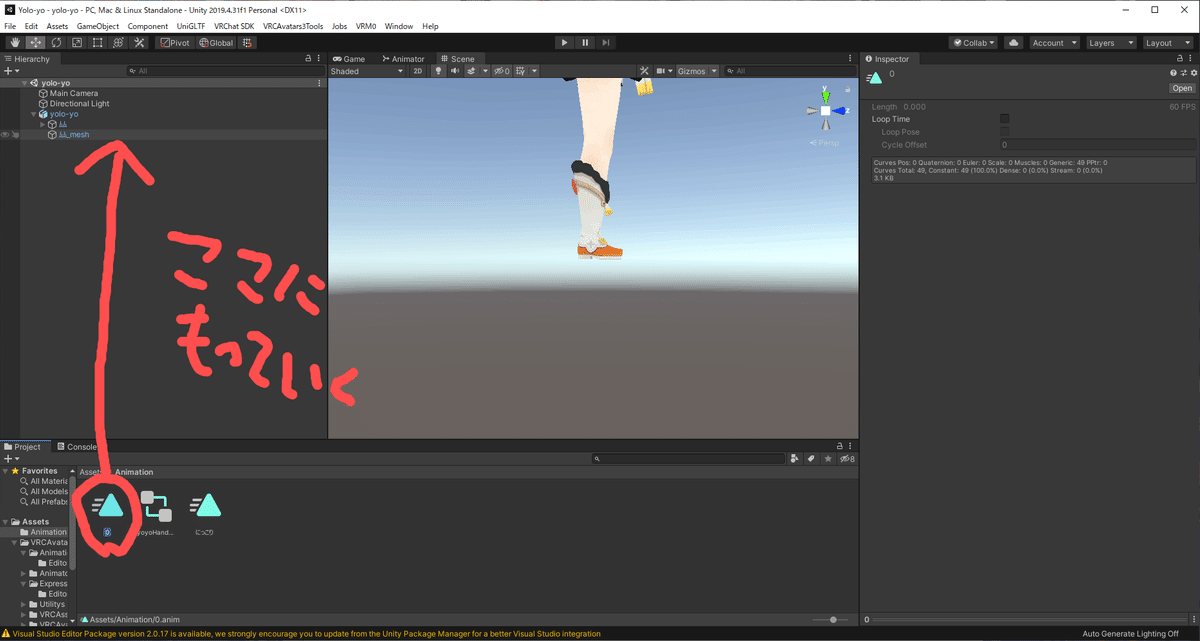
Task: Toggle scene effects icon
Action: pyautogui.click(x=471, y=71)
